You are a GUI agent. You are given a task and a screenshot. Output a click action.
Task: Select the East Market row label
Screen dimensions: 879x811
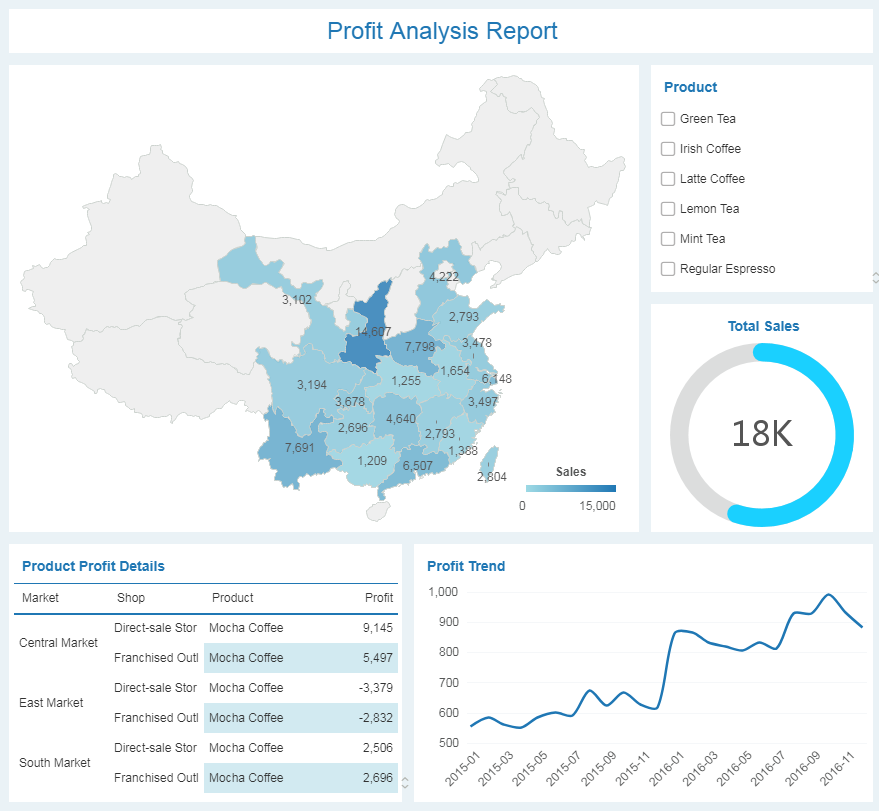[51, 703]
